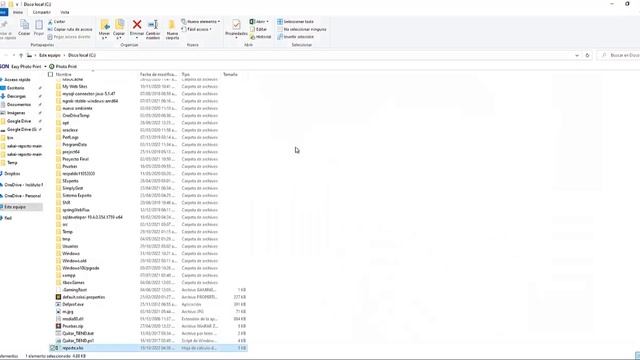Switch to the Vista ribbon tab
Screen dimensions: 640x360
(64, 12)
